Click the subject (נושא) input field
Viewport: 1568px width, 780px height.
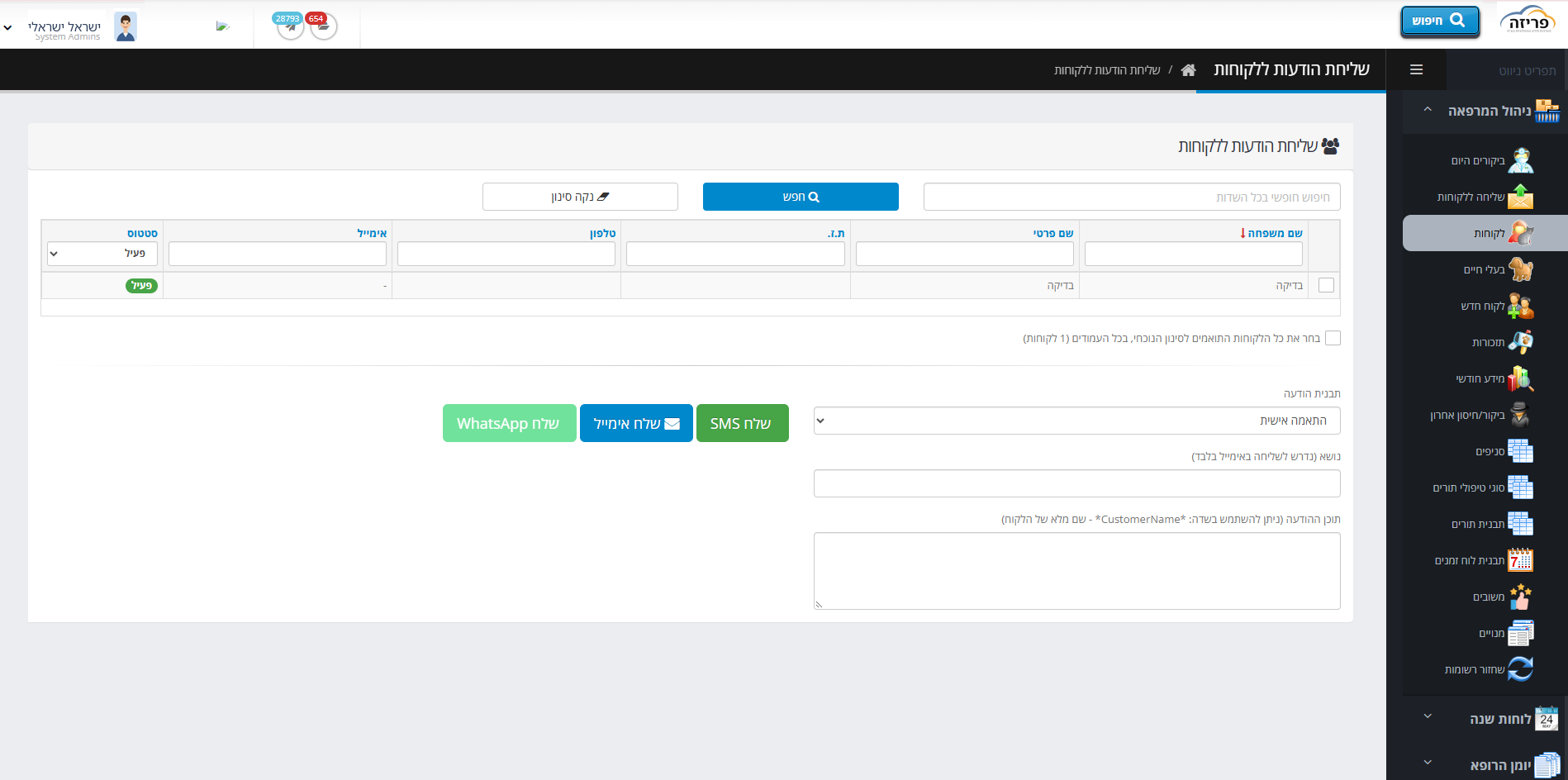pyautogui.click(x=1076, y=483)
